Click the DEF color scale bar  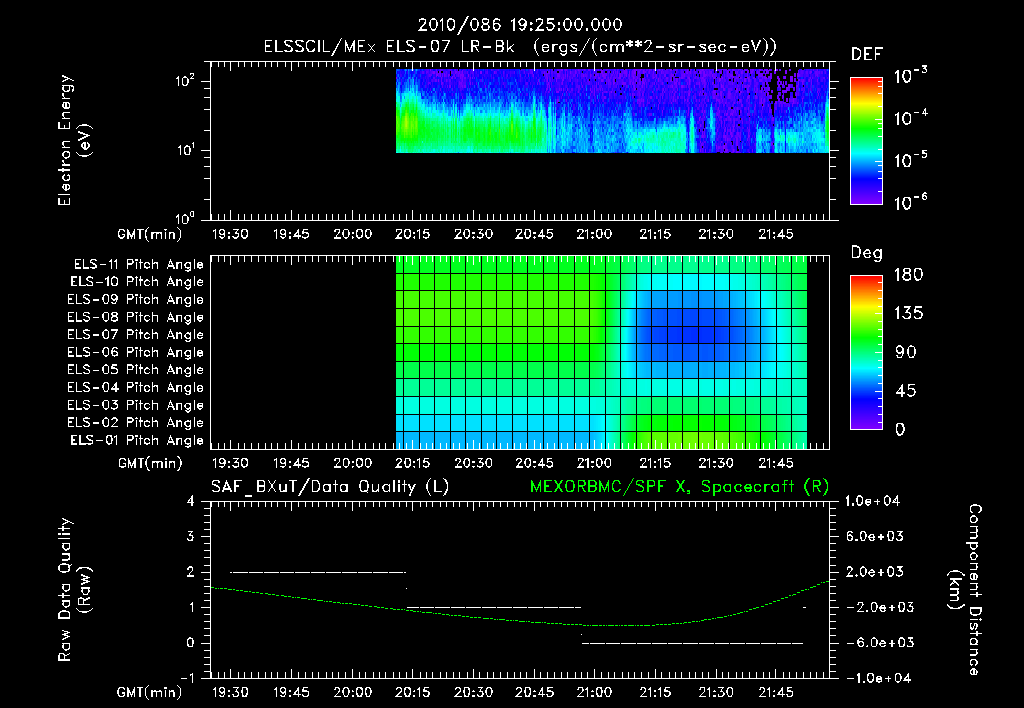pos(867,140)
